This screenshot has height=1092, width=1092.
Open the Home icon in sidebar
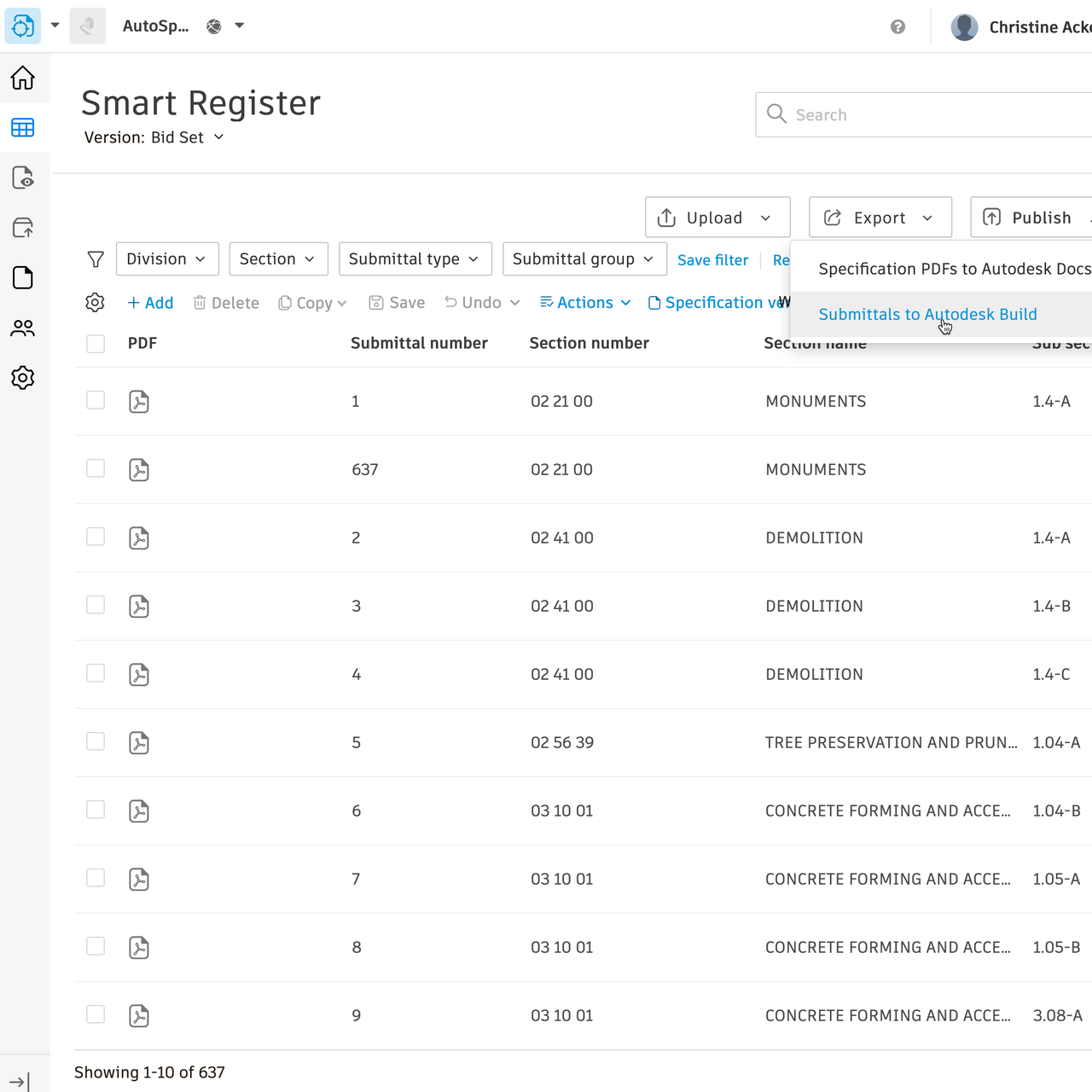click(x=23, y=78)
